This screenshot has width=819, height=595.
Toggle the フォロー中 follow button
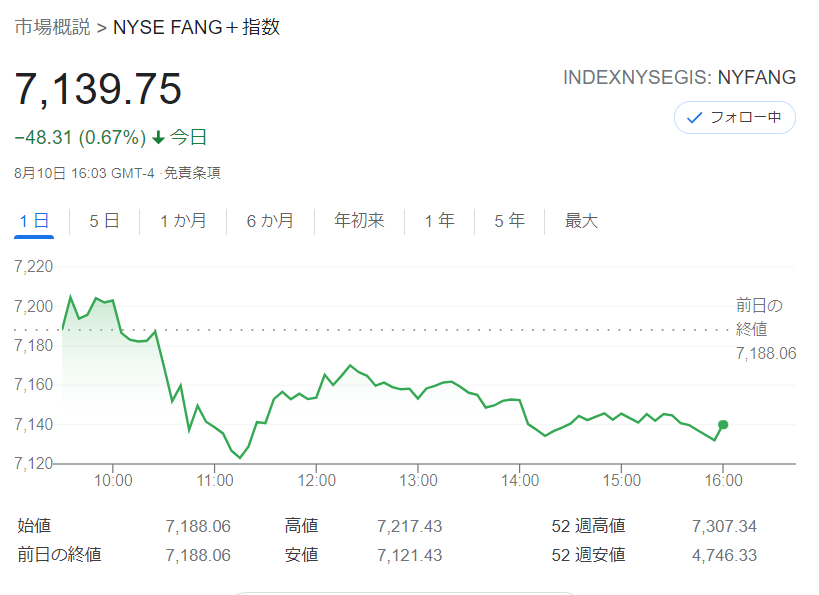[734, 118]
